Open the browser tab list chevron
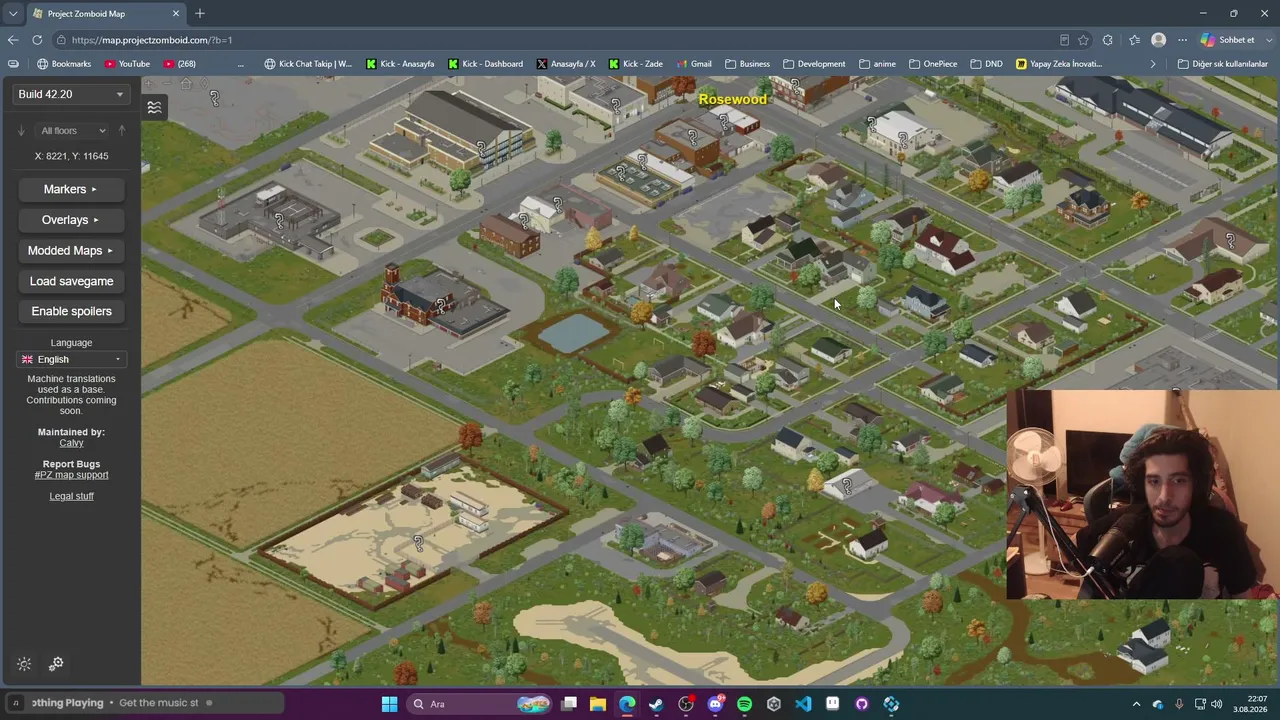The image size is (1280, 720). [12, 14]
